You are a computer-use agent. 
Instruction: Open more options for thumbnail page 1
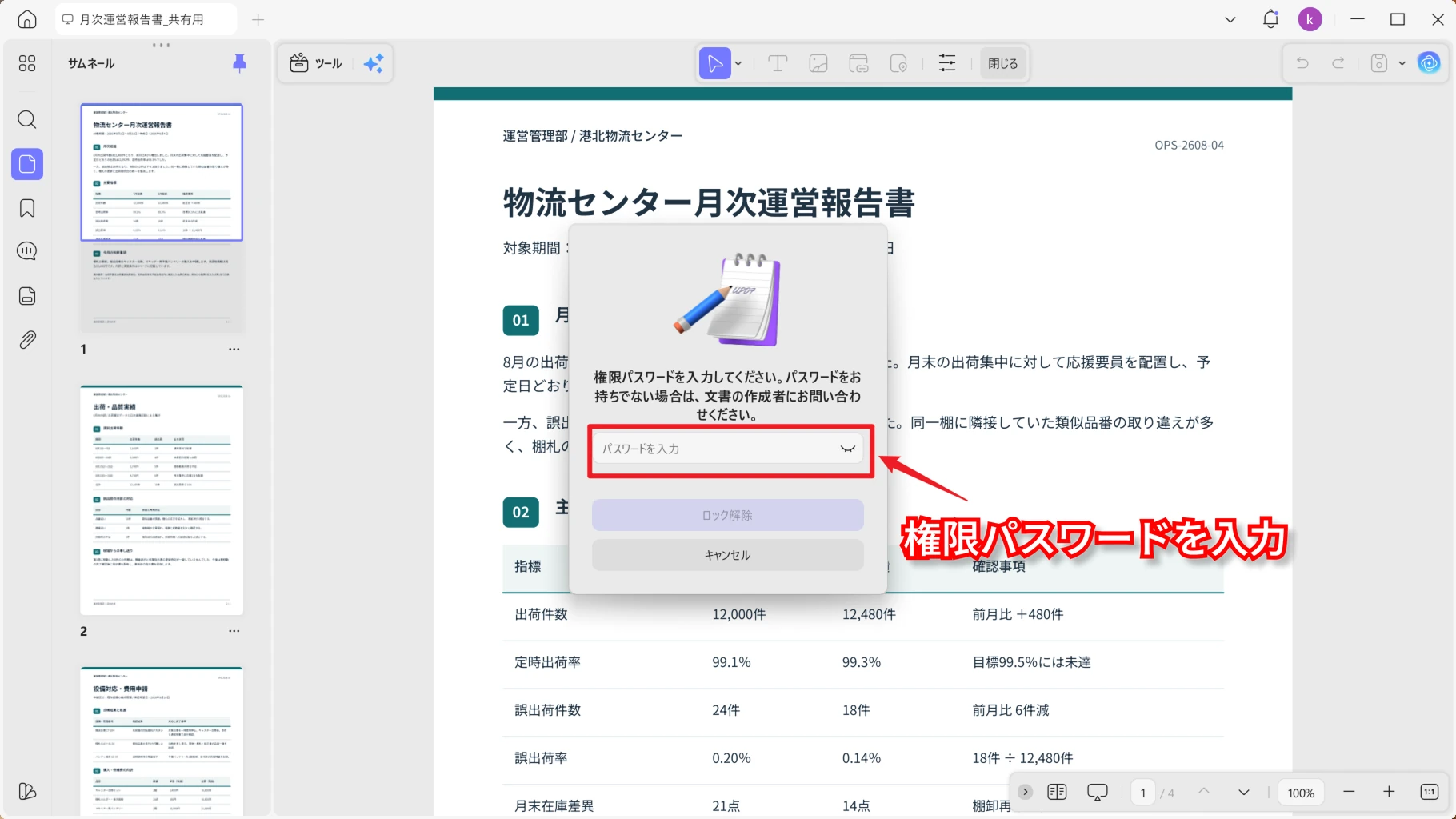pos(234,349)
